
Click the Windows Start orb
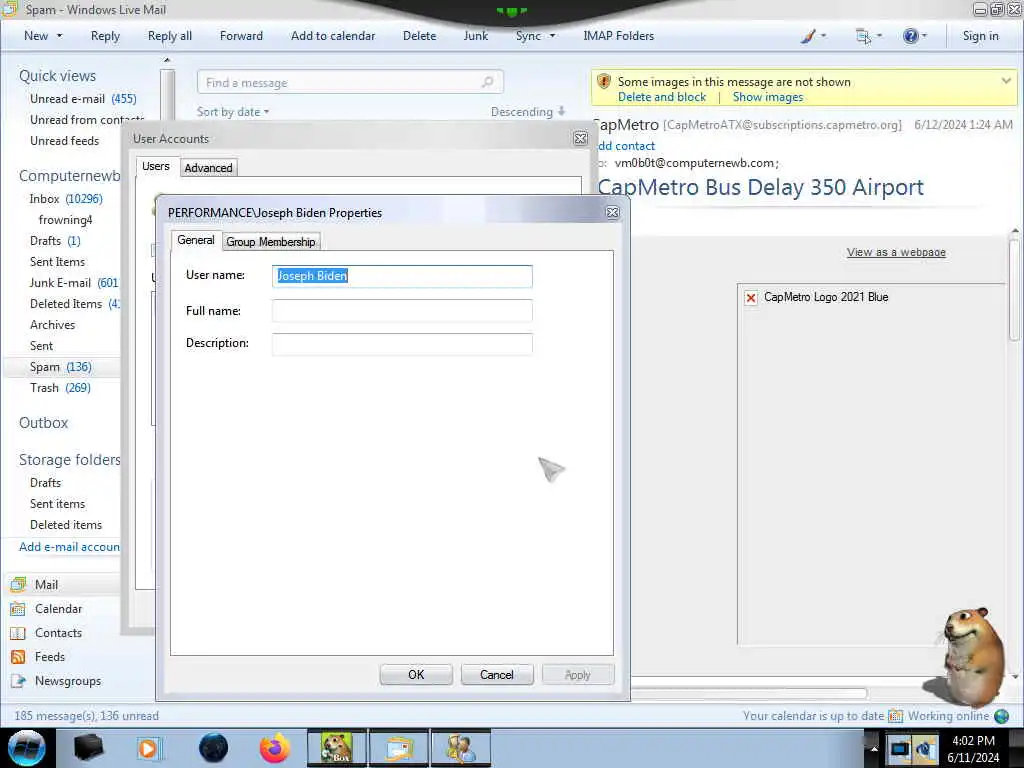(x=27, y=748)
